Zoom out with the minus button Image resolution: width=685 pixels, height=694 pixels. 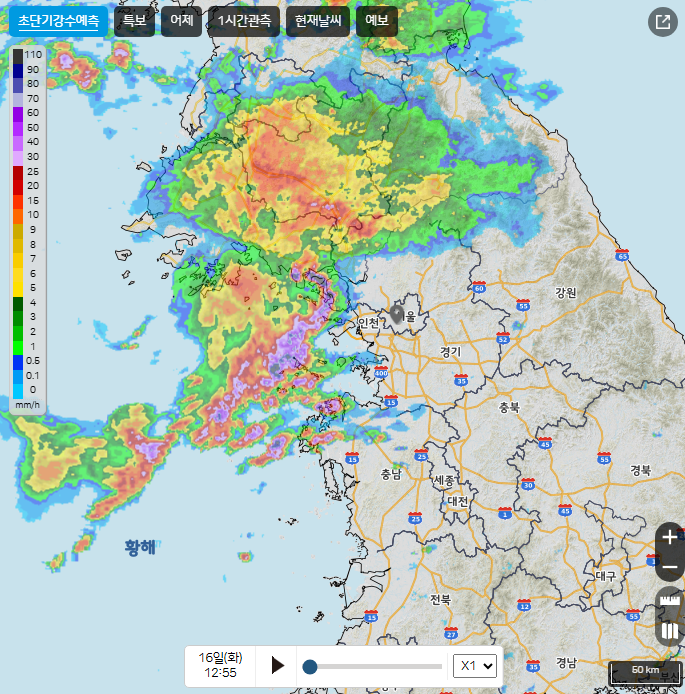pos(669,567)
